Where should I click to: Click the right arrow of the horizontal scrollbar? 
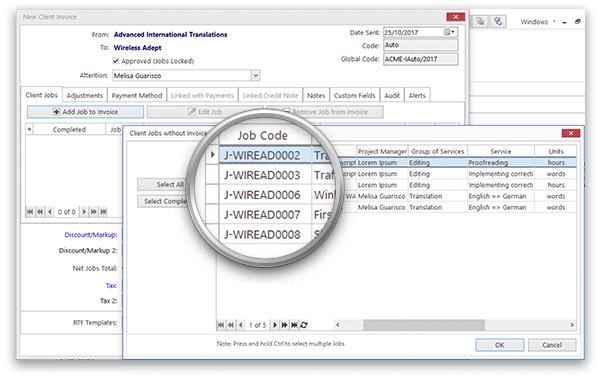[572, 325]
